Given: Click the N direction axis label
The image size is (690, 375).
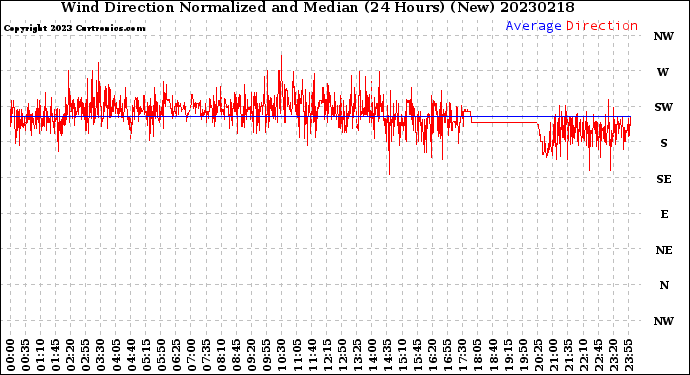Looking at the screenshot, I should [x=664, y=286].
